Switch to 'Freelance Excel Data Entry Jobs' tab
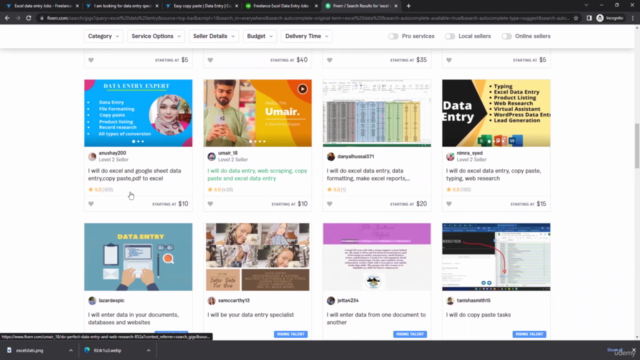The image size is (640, 360). coord(281,6)
